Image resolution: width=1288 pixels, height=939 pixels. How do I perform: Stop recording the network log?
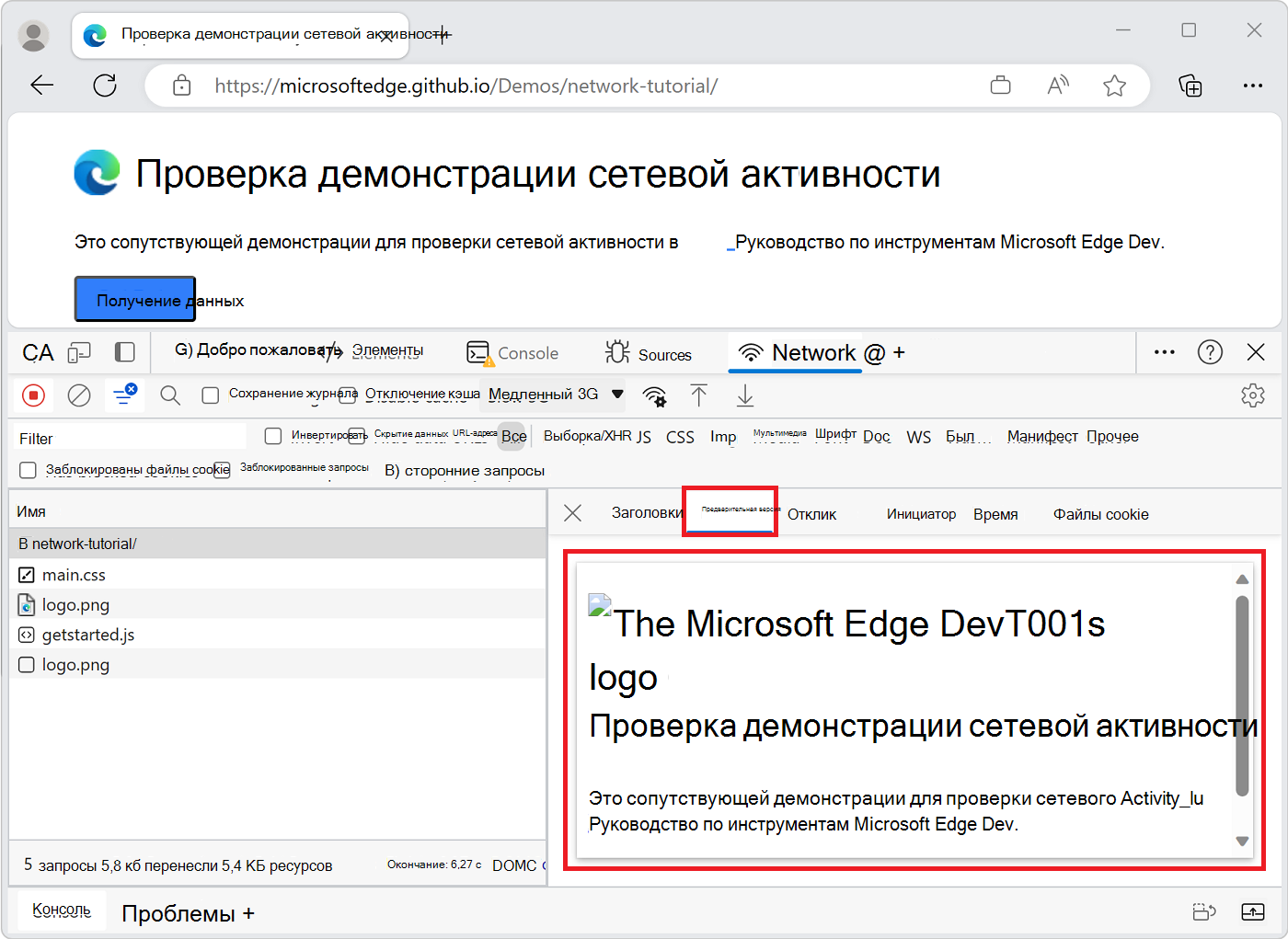(33, 395)
